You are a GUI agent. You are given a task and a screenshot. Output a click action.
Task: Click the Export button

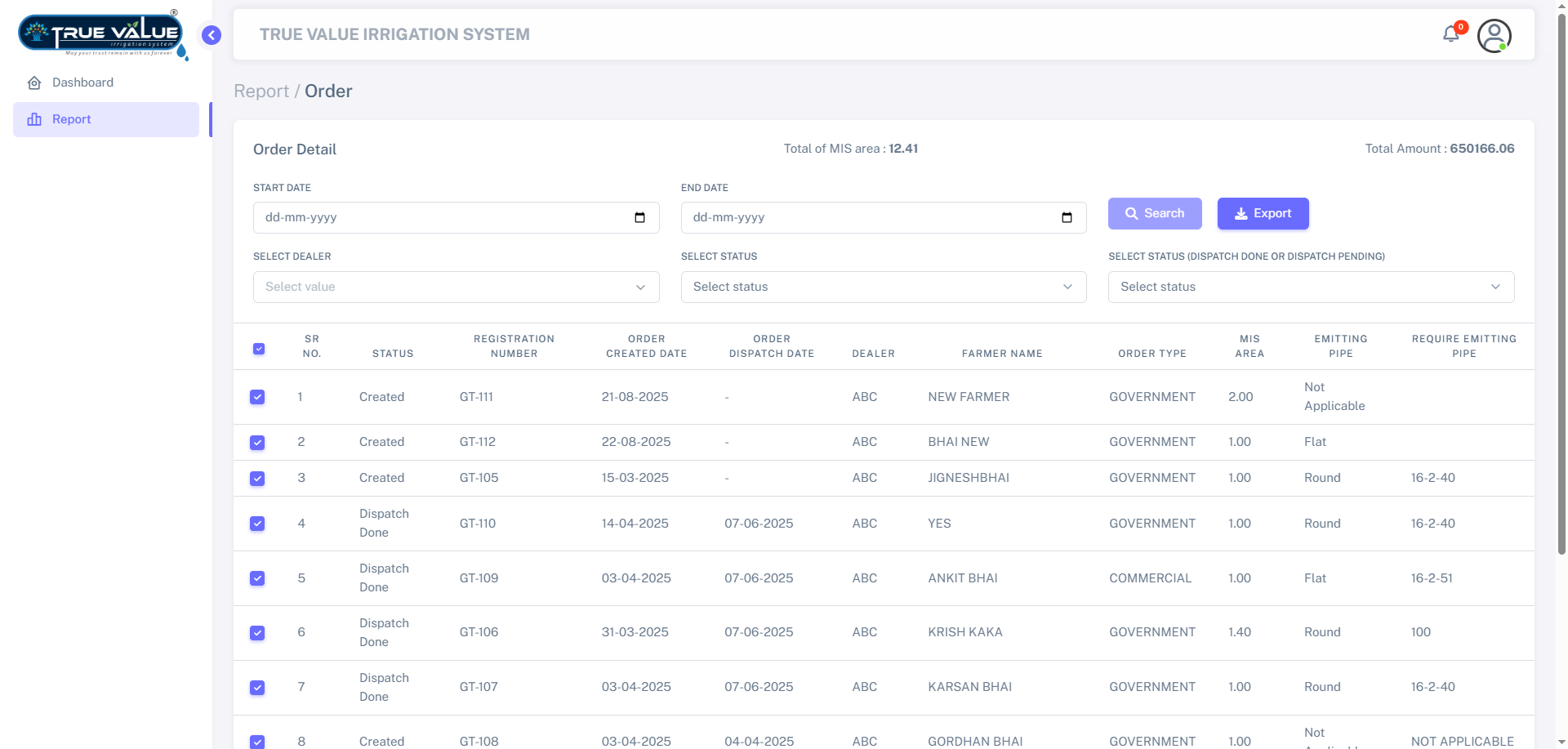[1263, 214]
